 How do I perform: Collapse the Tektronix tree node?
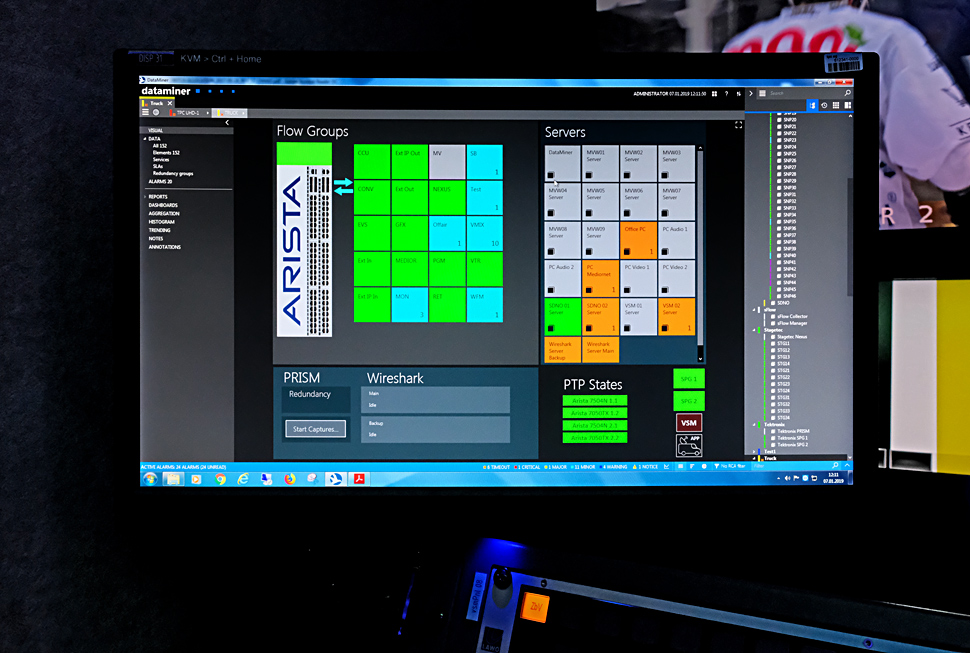coord(754,425)
